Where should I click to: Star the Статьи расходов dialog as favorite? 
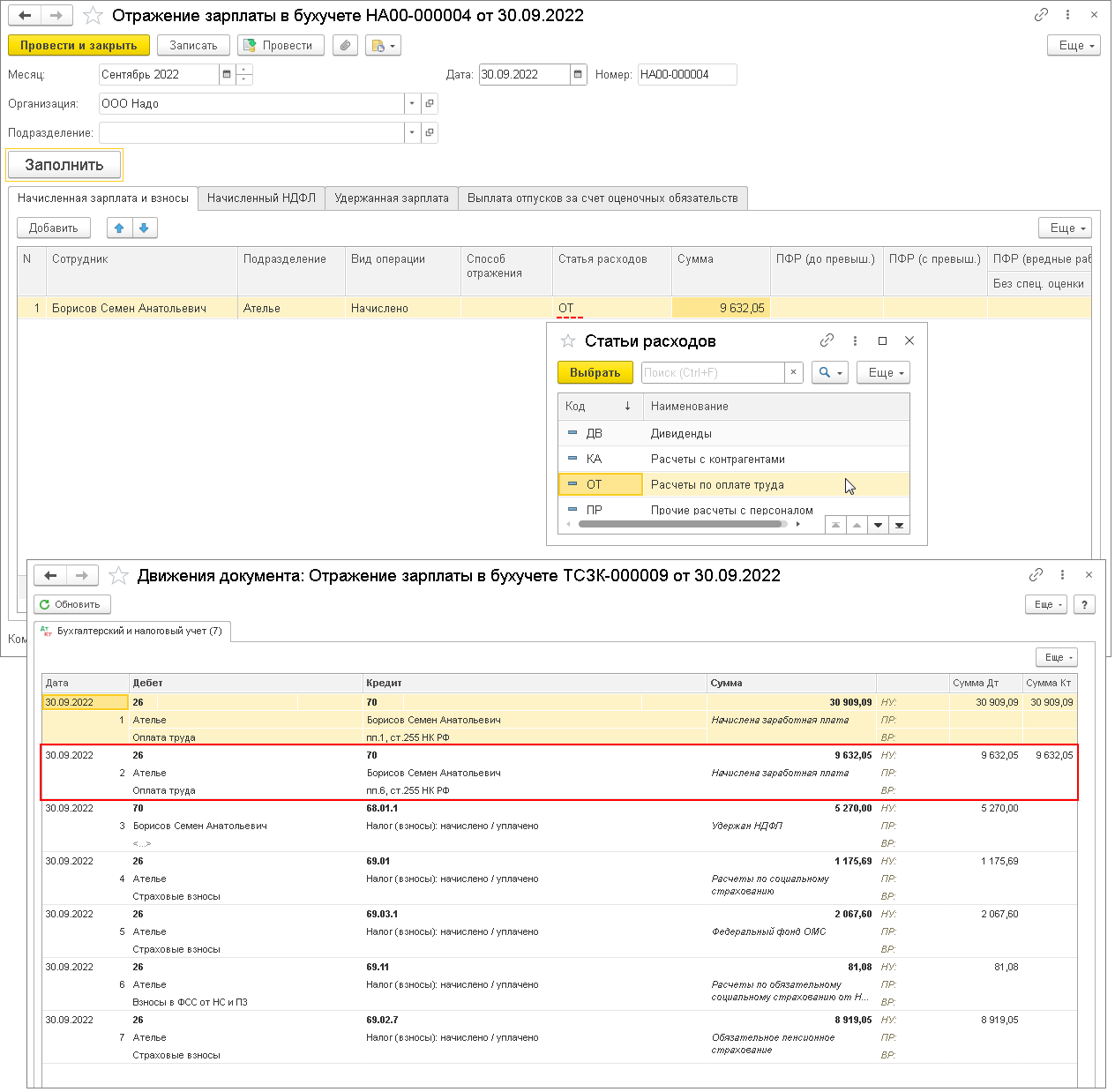point(568,340)
